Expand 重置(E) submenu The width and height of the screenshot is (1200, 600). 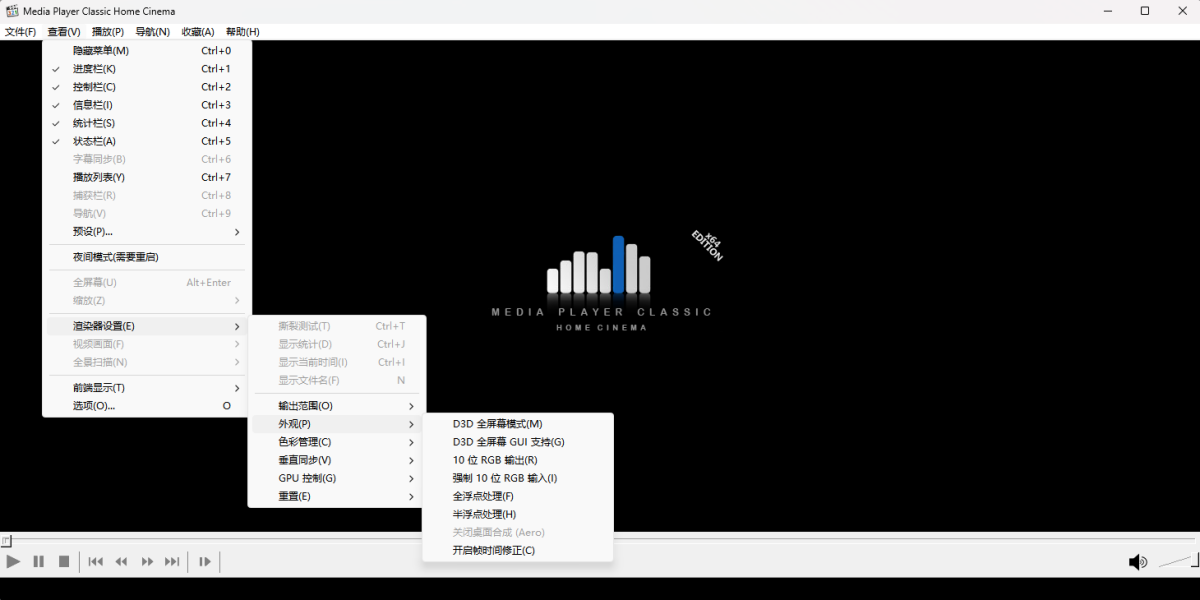pos(336,496)
